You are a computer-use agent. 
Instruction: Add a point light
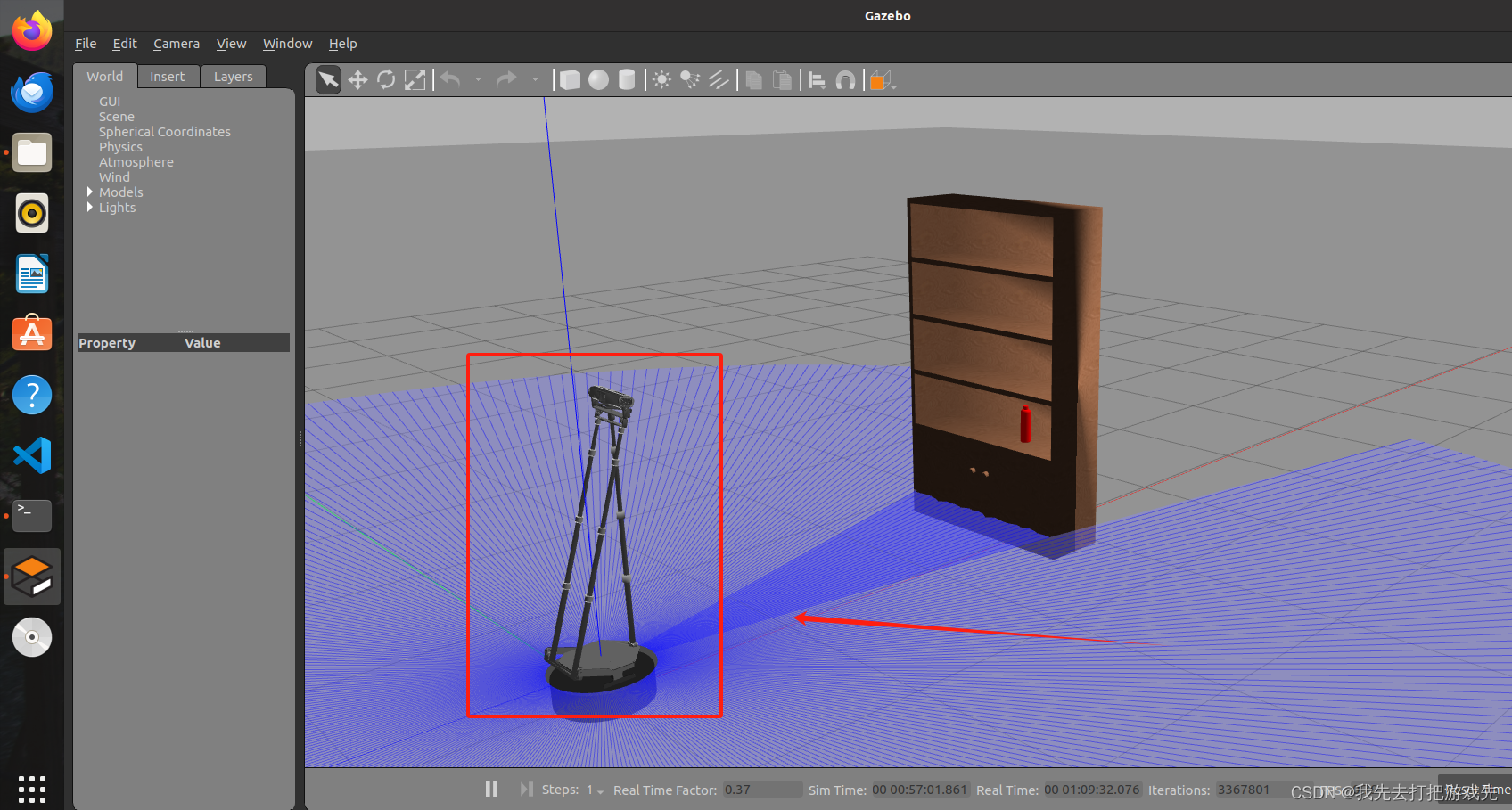pos(661,80)
